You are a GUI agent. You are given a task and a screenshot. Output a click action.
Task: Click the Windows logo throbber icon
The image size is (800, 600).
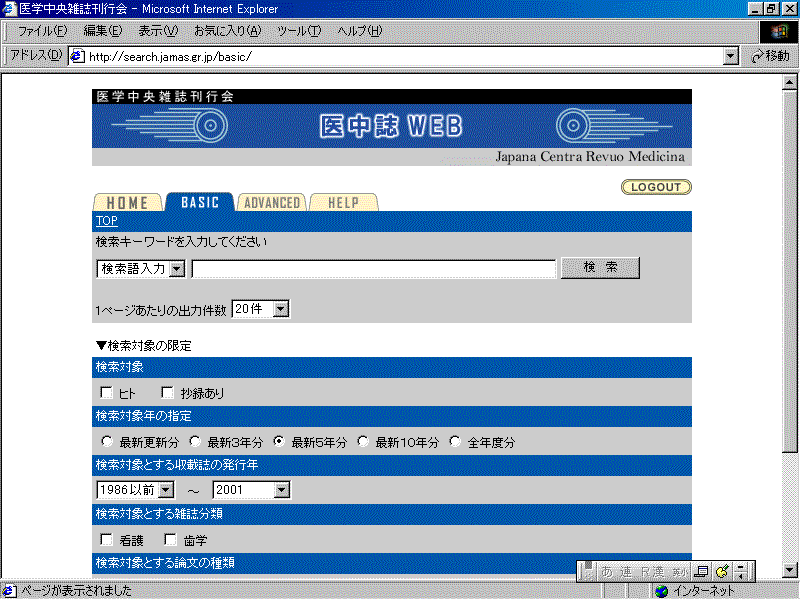click(779, 32)
